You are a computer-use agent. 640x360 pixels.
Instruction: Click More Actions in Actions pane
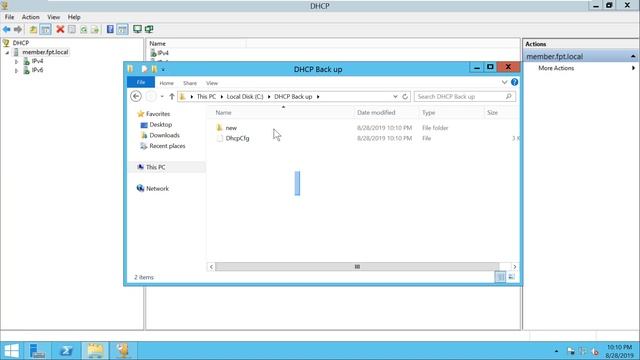coord(556,68)
